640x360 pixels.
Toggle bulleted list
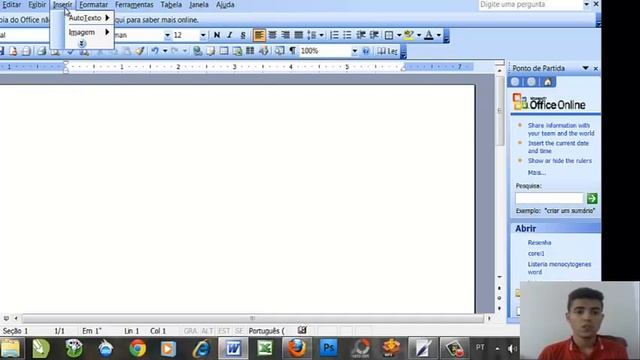[347, 35]
